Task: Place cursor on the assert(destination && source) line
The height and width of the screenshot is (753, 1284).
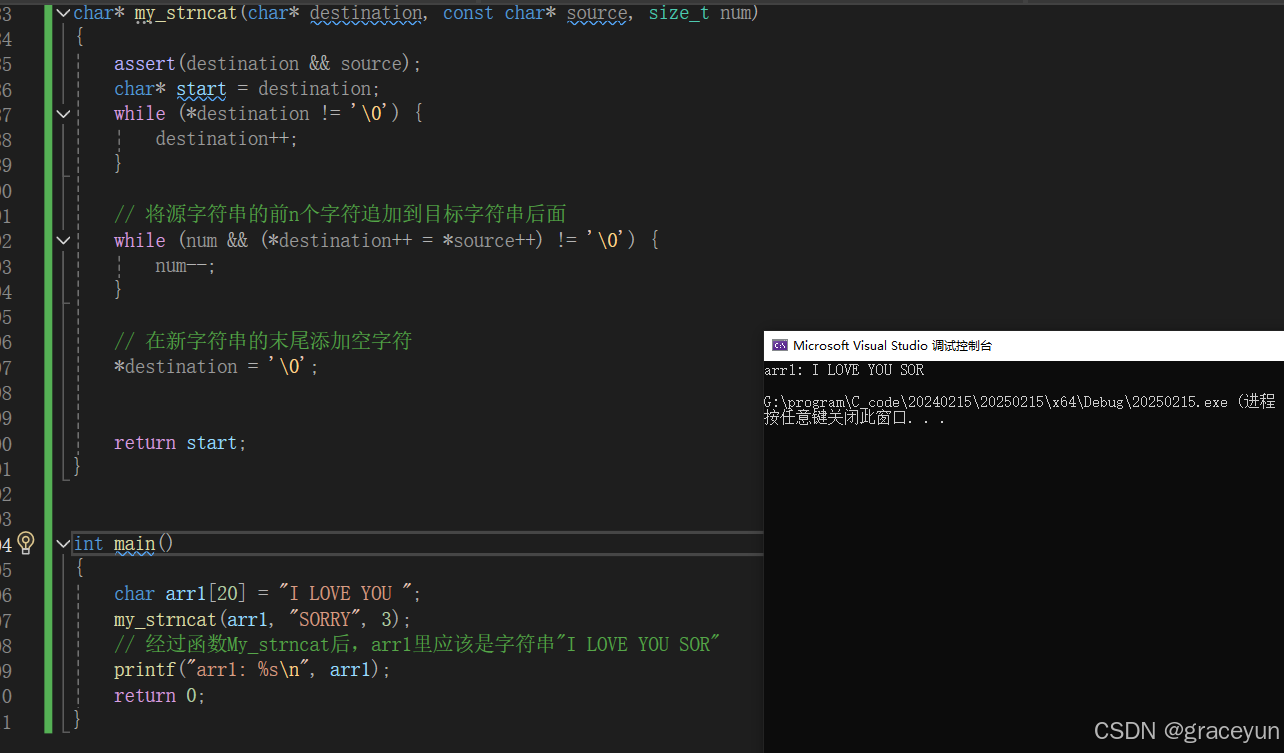Action: tap(268, 64)
